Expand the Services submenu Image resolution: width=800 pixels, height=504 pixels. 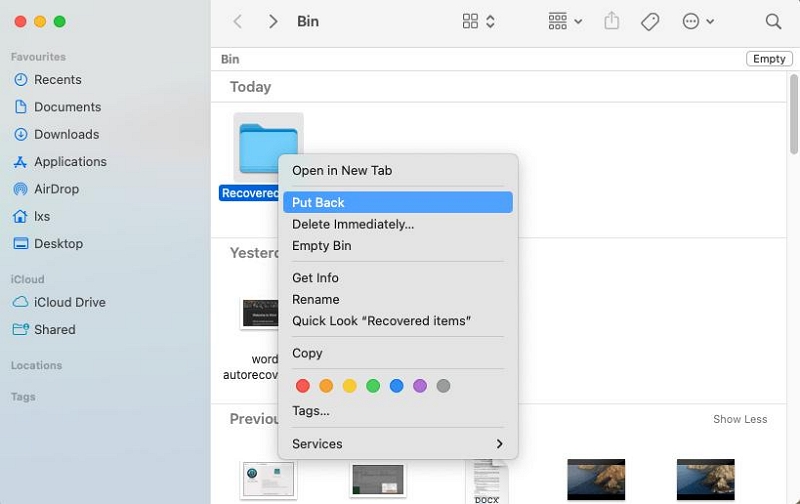398,444
